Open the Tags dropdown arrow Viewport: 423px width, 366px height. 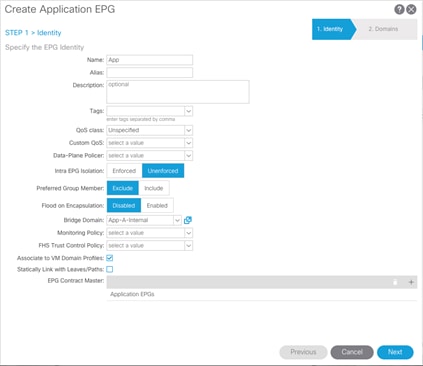point(188,111)
